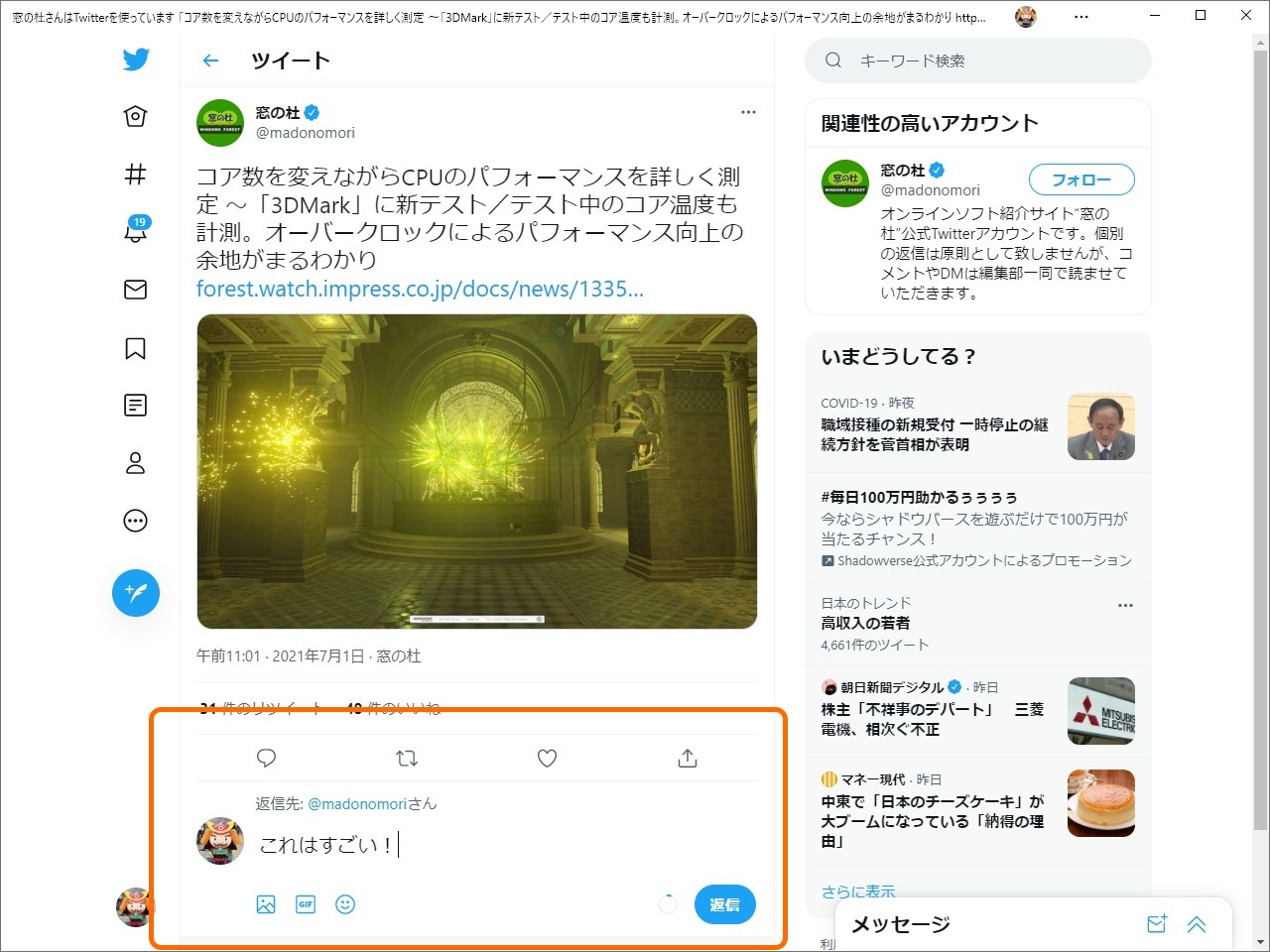
Task: Open notifications showing 19 unread
Action: click(135, 232)
